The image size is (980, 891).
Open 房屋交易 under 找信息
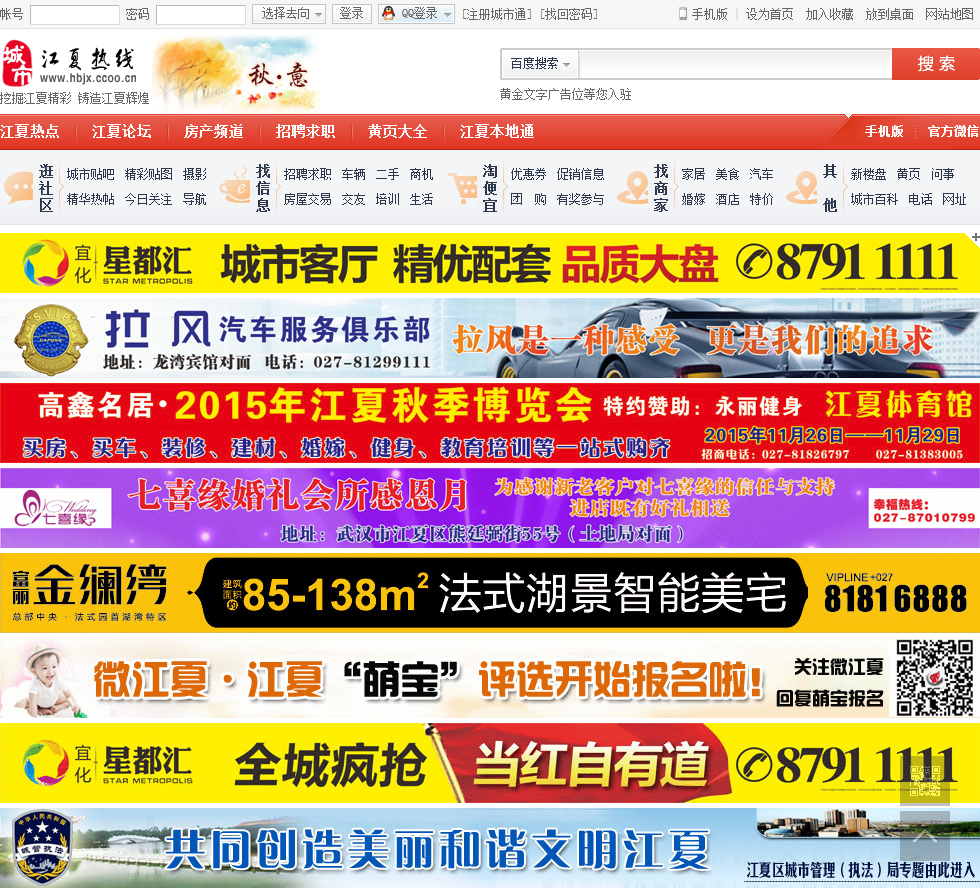[x=308, y=199]
